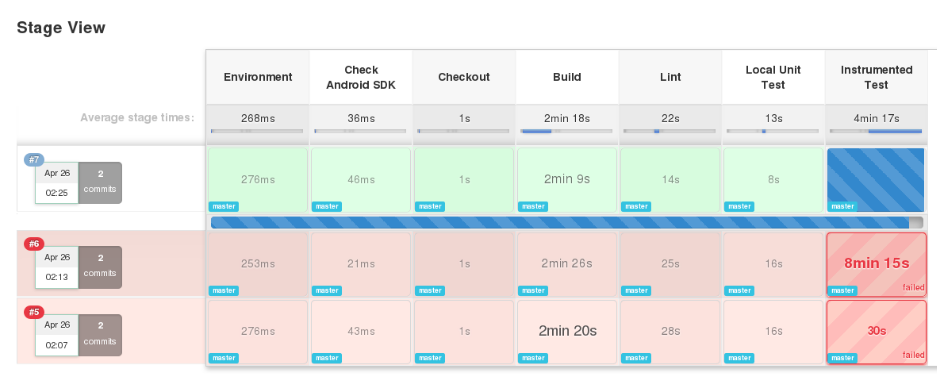Viewport: 937px width, 382px height.
Task: Select the Check Android SDK column header
Action: coord(361,77)
